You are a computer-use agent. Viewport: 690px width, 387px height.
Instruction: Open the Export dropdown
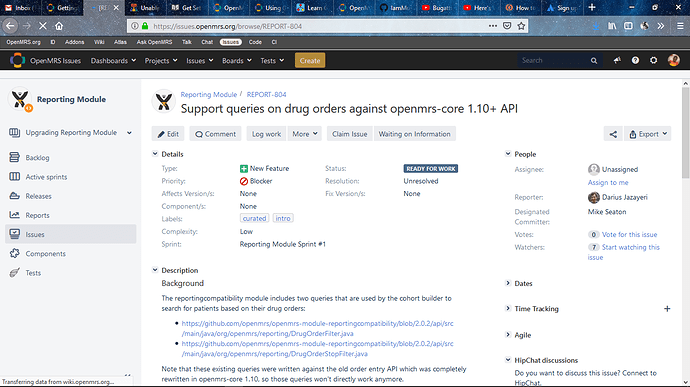click(648, 134)
